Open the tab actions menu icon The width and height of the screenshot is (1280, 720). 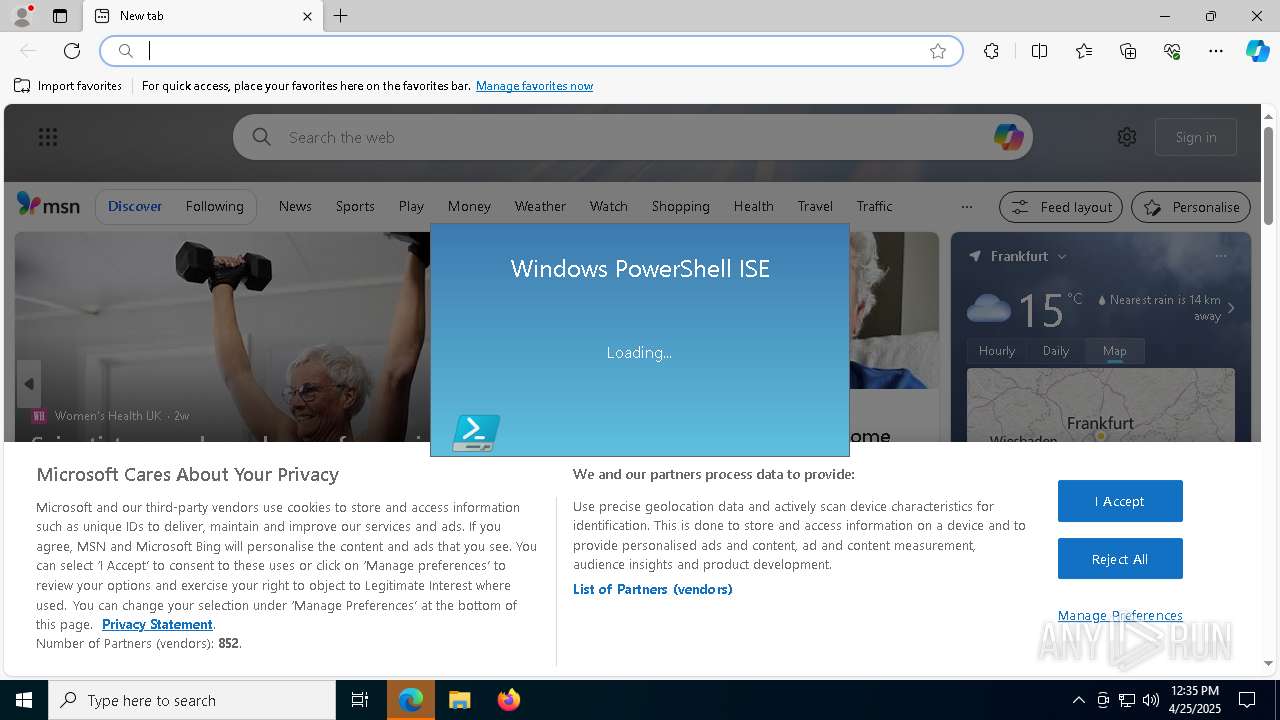point(60,16)
